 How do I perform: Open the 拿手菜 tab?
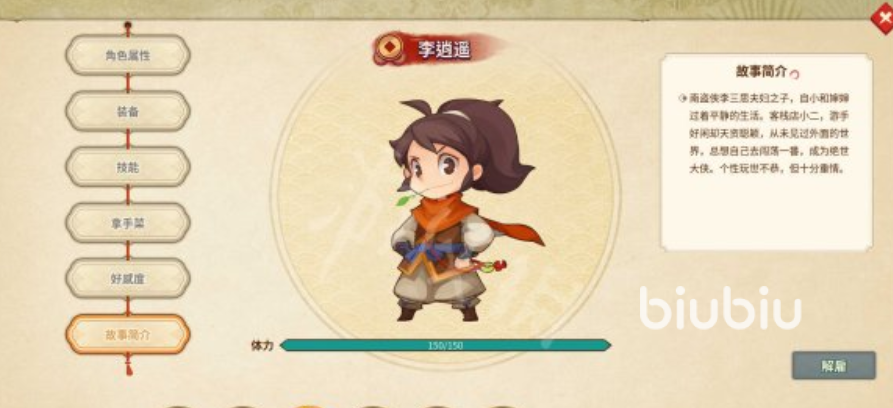(128, 223)
